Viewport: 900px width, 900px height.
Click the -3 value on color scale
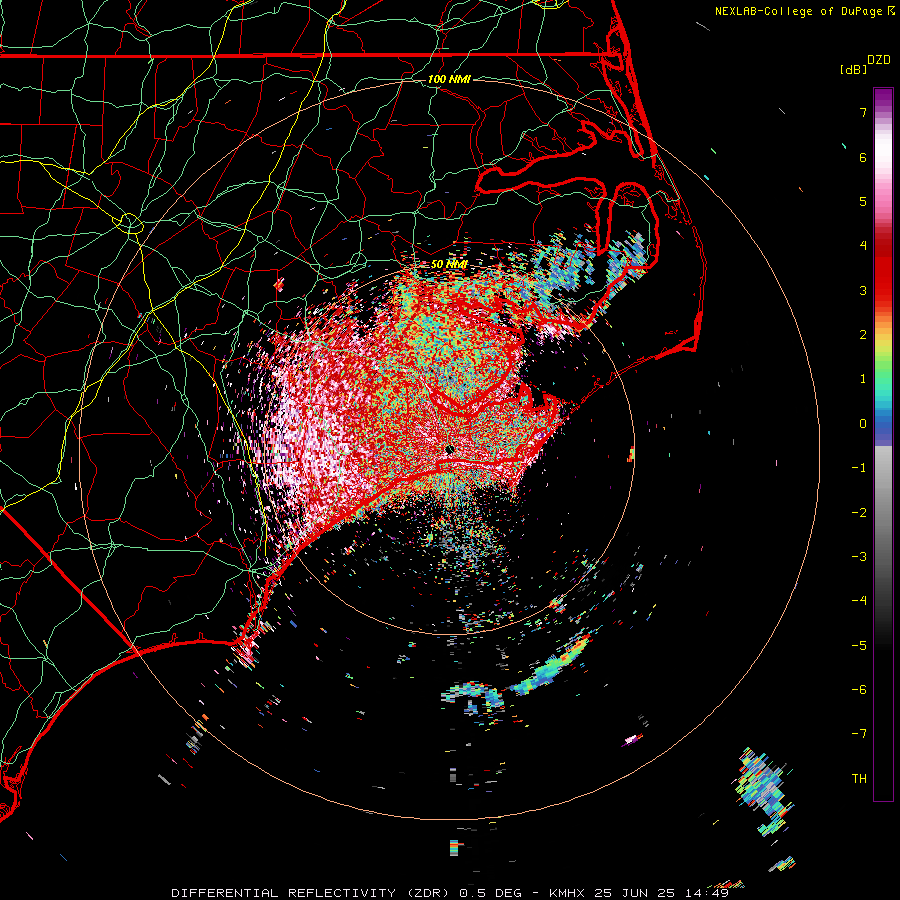[859, 557]
